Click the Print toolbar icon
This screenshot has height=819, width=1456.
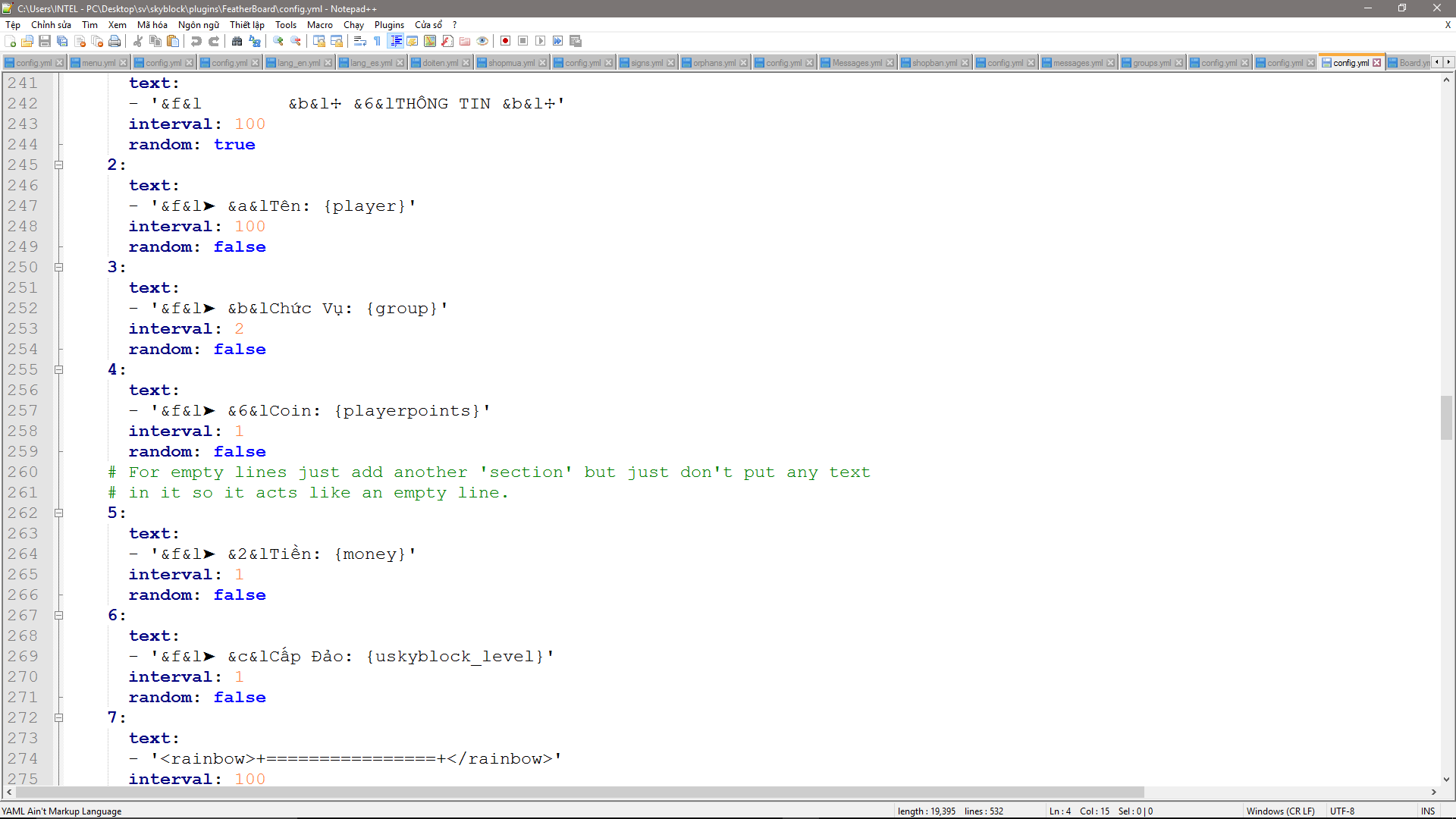pos(115,41)
